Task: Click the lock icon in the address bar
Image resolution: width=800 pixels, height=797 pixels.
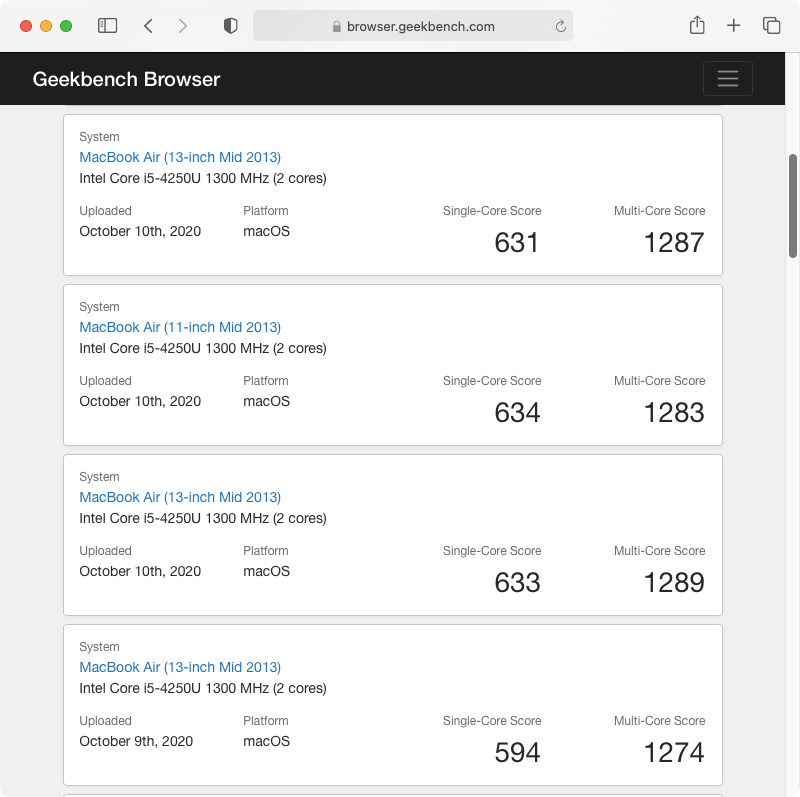Action: [x=336, y=27]
